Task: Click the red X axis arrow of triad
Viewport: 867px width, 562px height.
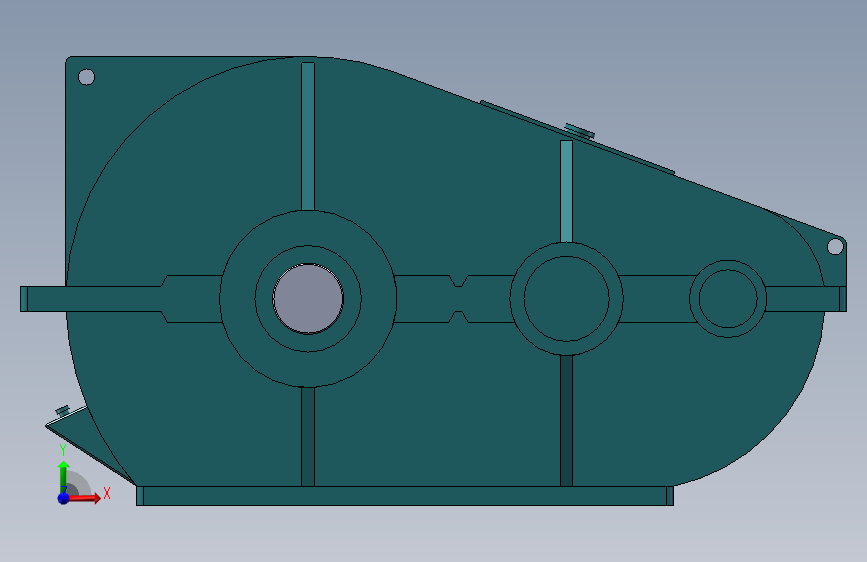Action: click(x=84, y=498)
